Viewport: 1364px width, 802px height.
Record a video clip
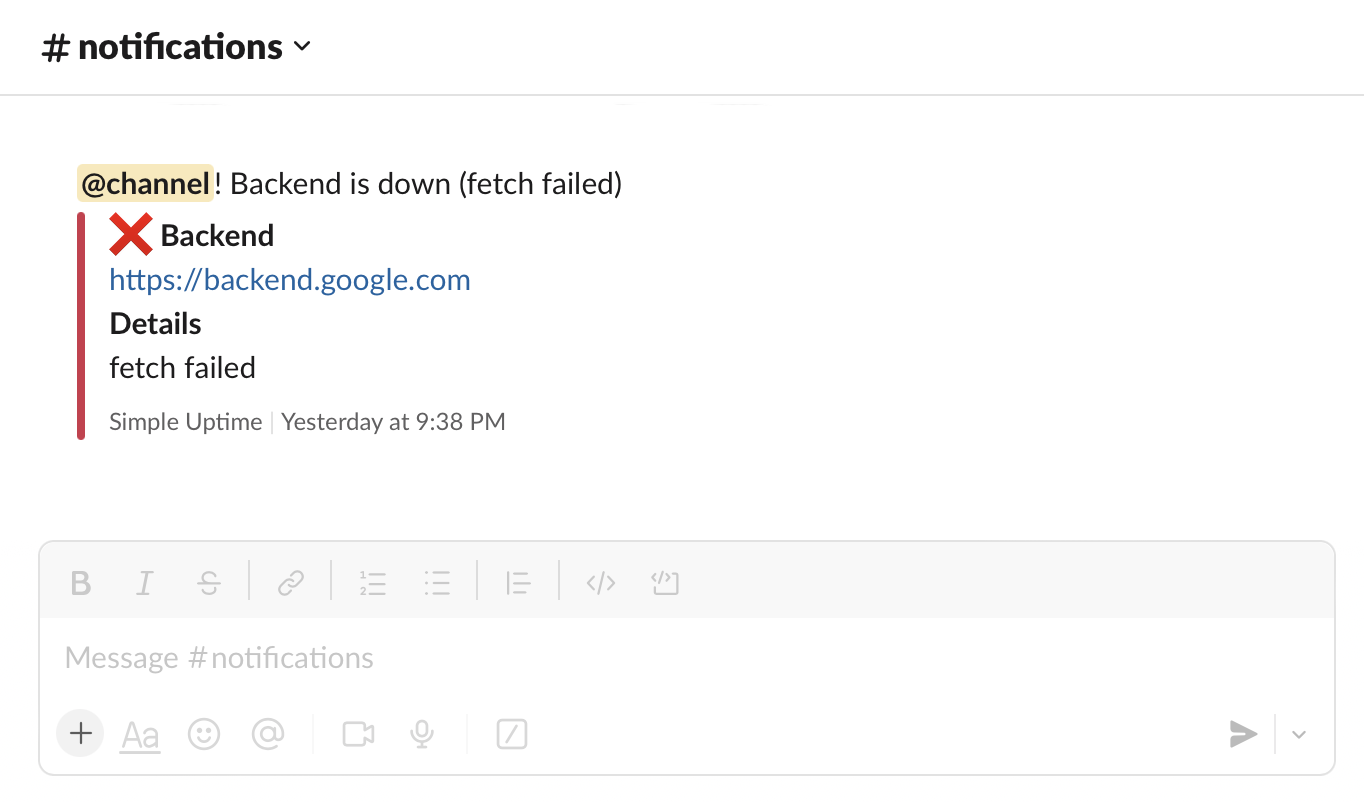358,735
